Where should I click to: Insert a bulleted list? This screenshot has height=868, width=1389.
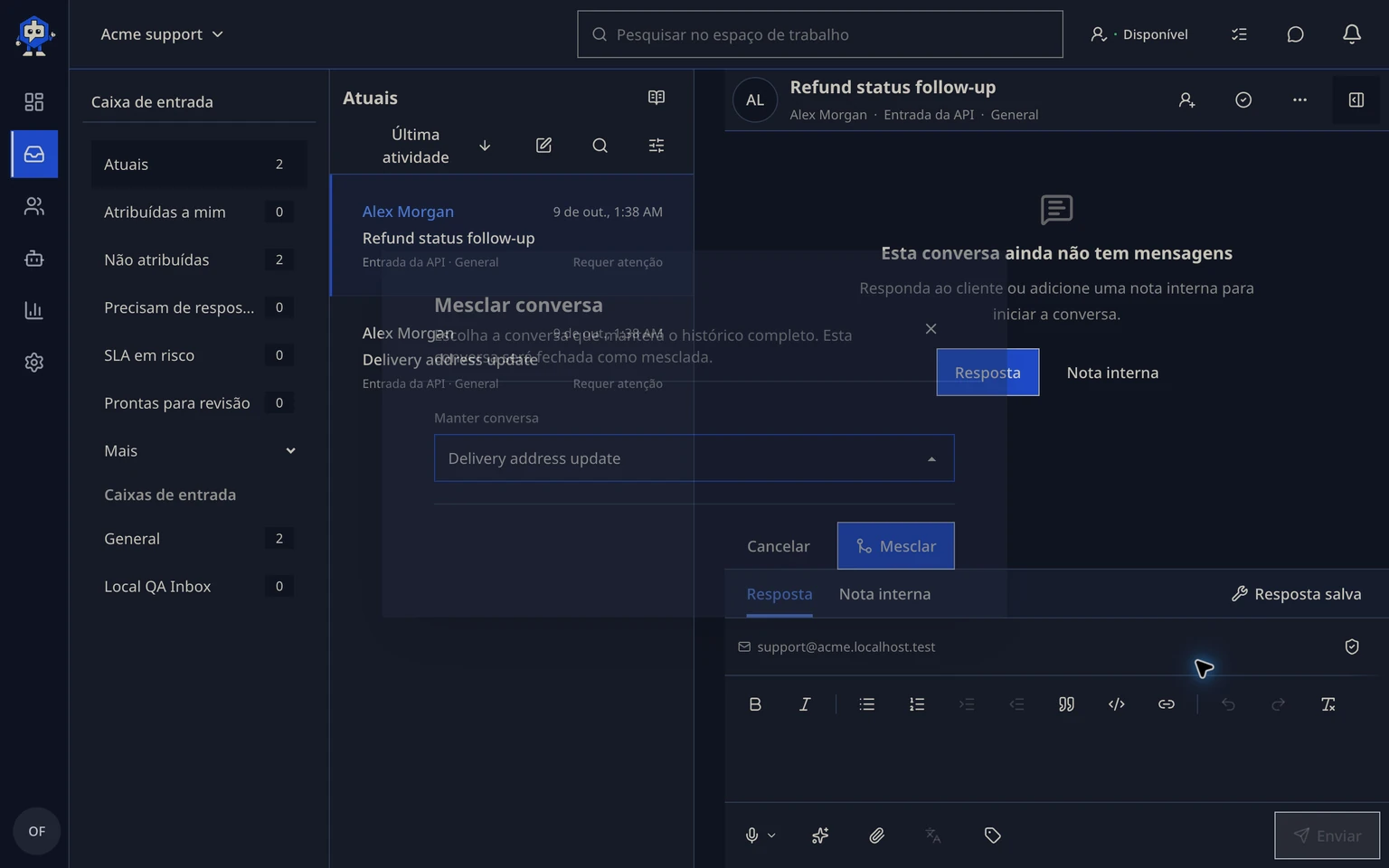click(867, 704)
